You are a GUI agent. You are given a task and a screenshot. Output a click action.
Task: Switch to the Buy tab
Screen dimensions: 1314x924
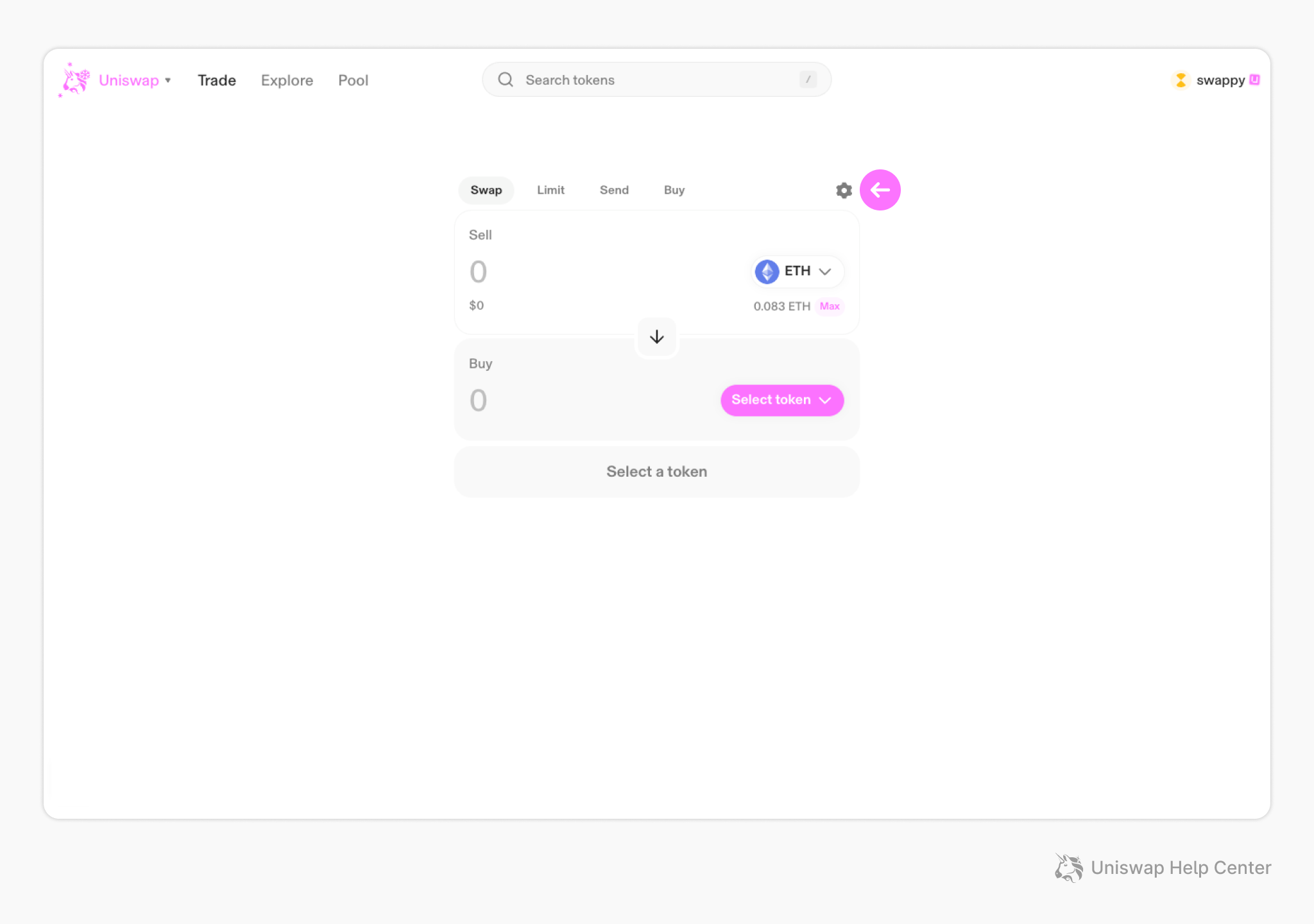pos(674,191)
